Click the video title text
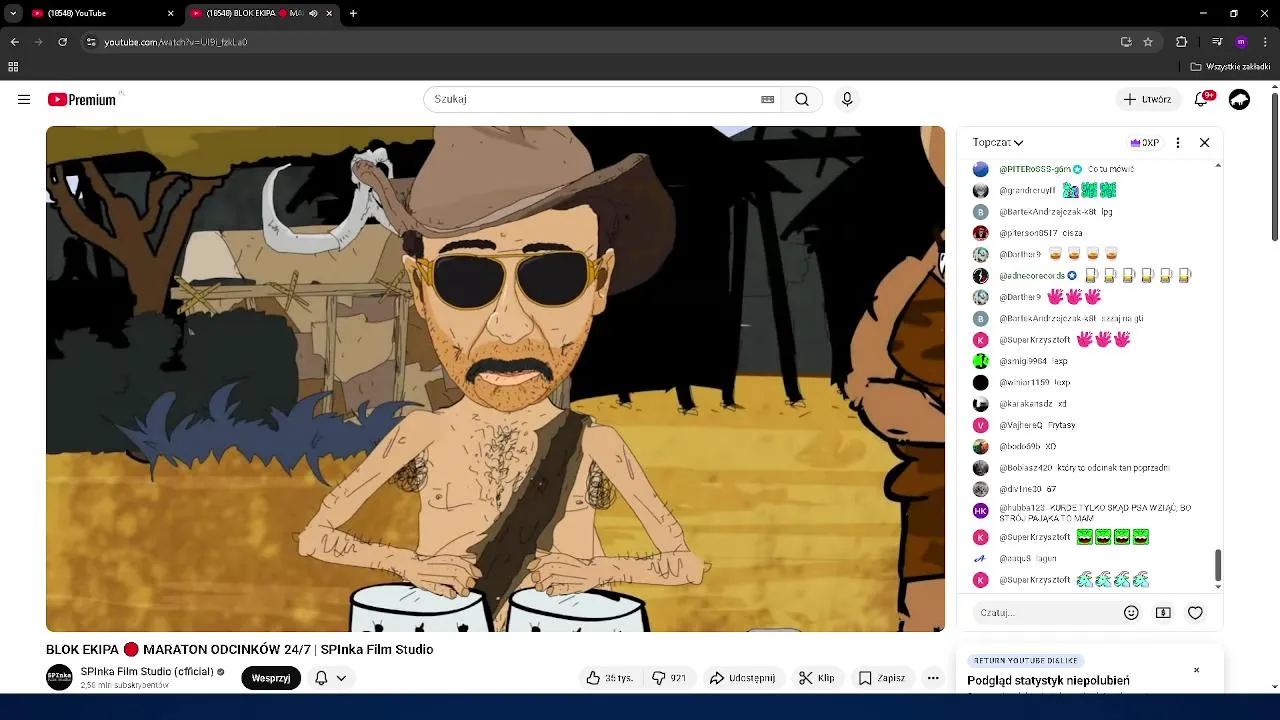Screen dimensions: 1280x720 click(239, 649)
